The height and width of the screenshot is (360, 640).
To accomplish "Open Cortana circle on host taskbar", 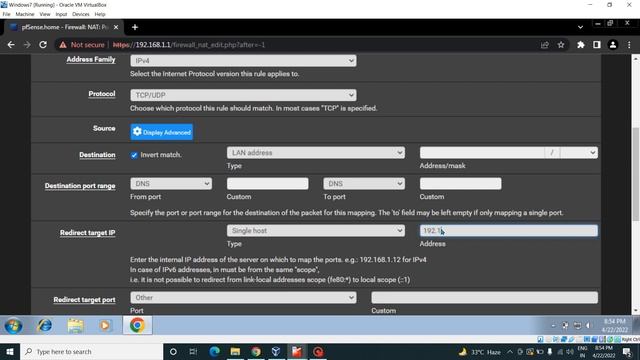I will click(173, 351).
